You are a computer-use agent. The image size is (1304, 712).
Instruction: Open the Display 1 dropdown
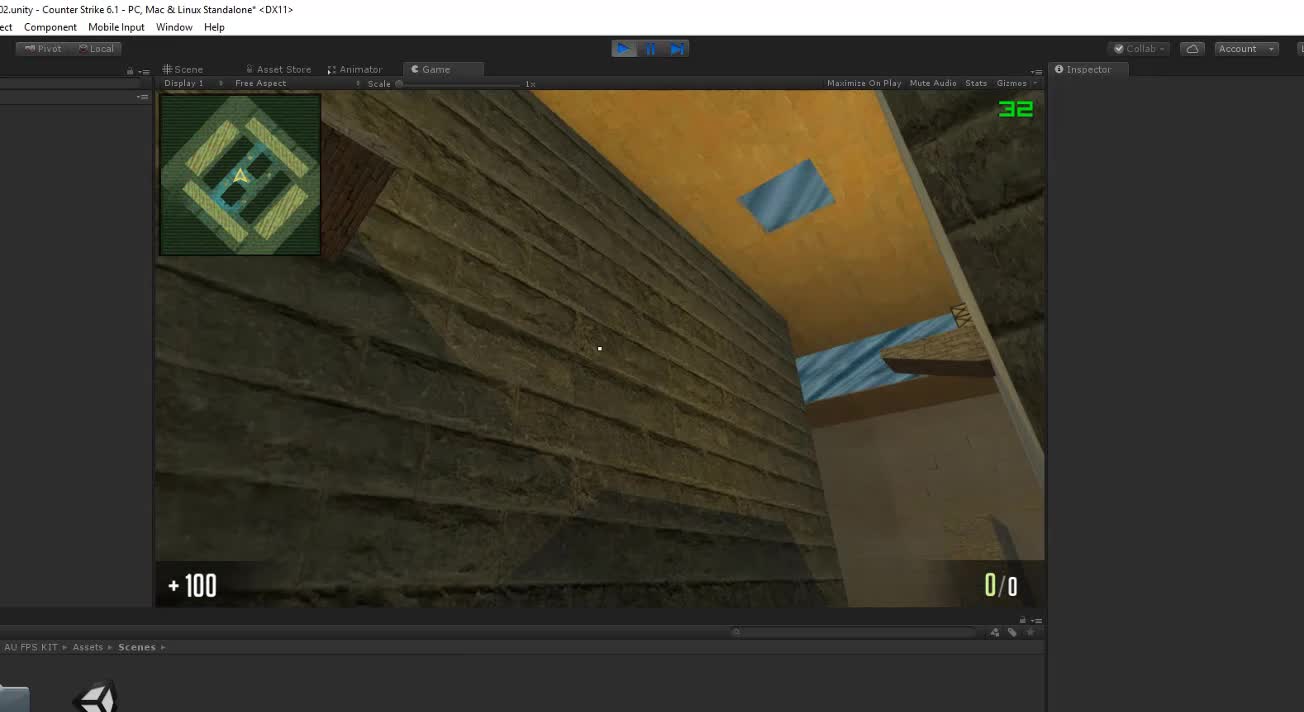[x=192, y=84]
